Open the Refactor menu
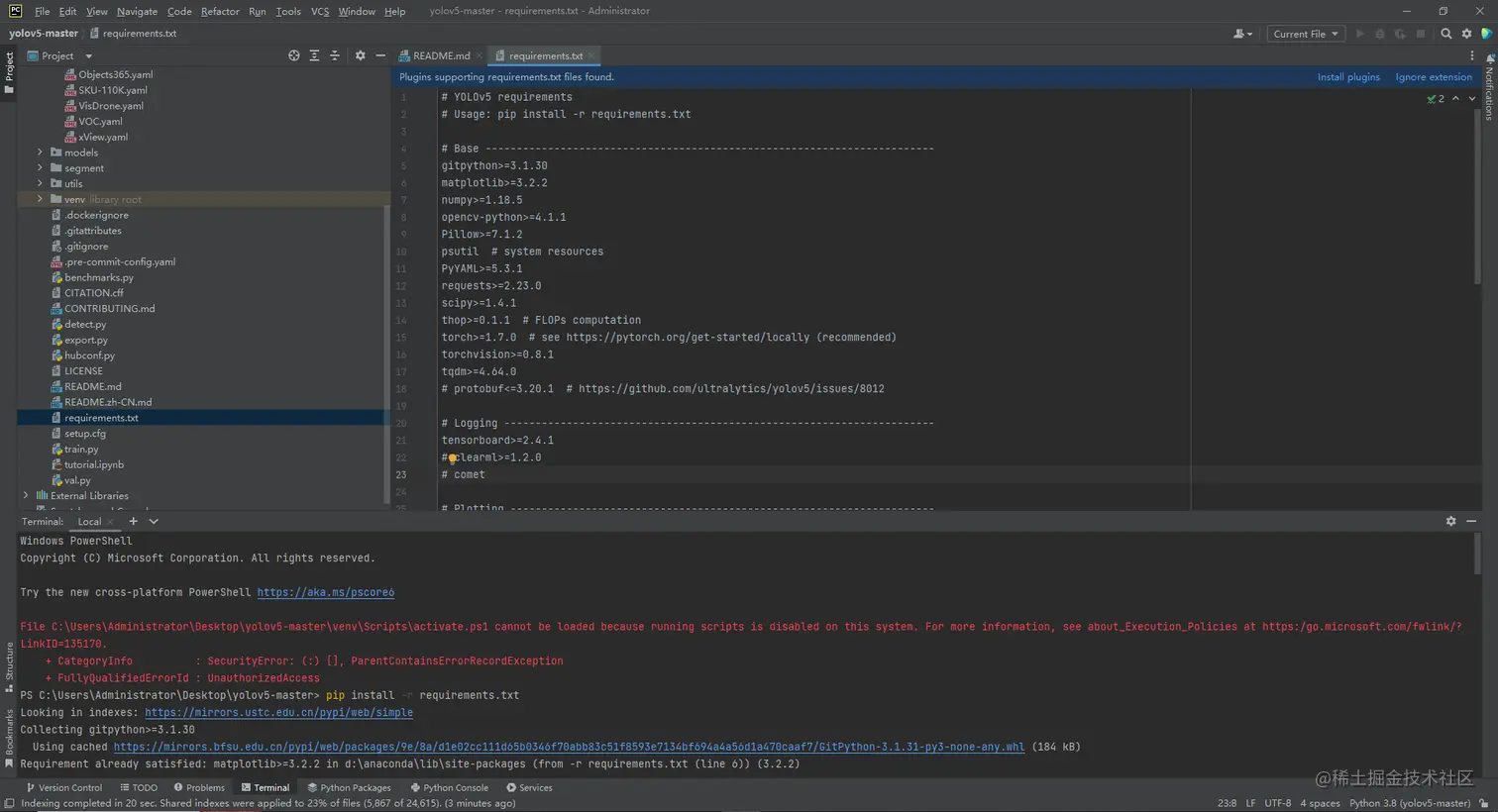 pos(220,11)
